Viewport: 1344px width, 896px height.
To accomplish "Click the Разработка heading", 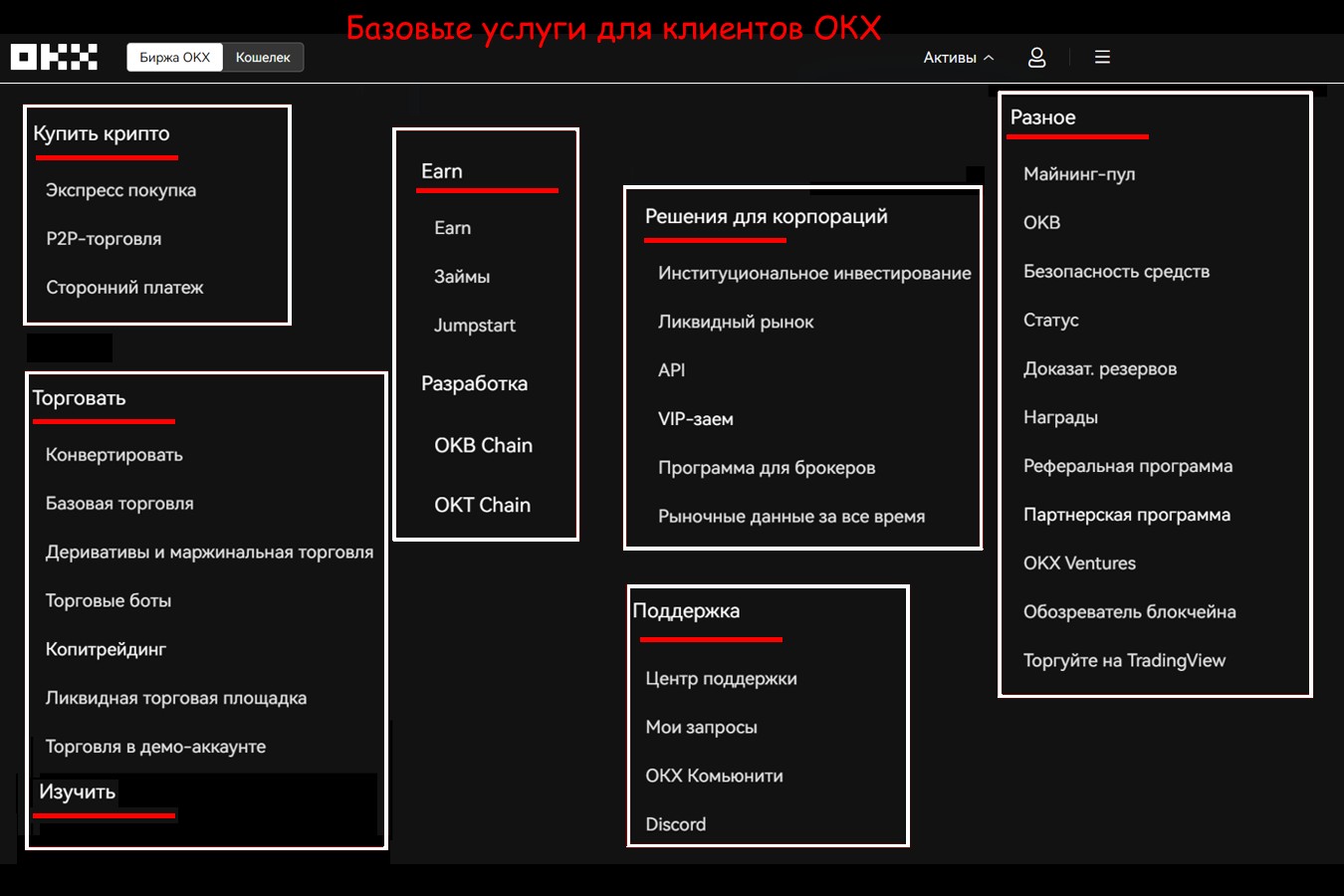I will (475, 383).
